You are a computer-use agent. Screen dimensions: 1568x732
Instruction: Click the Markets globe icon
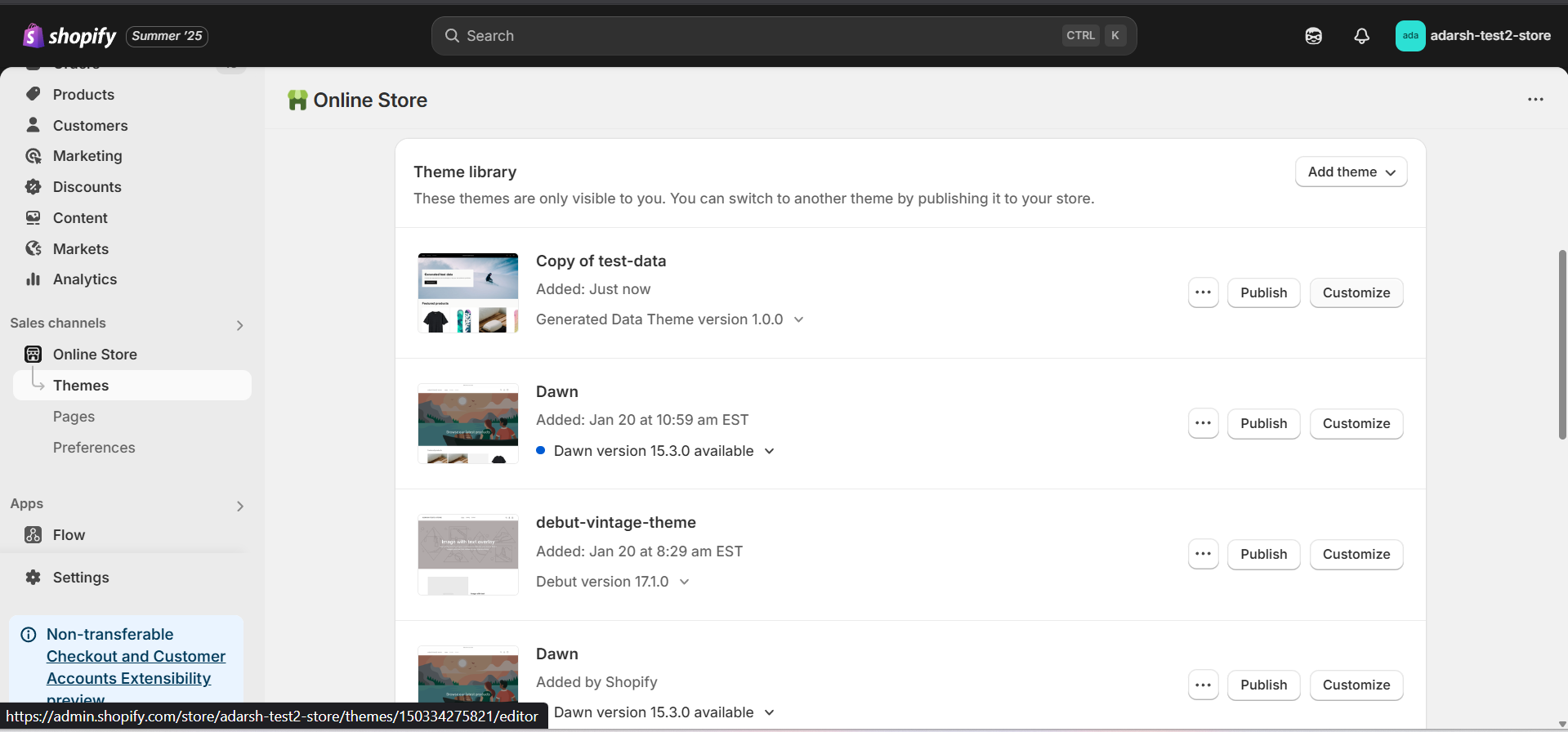(x=33, y=248)
